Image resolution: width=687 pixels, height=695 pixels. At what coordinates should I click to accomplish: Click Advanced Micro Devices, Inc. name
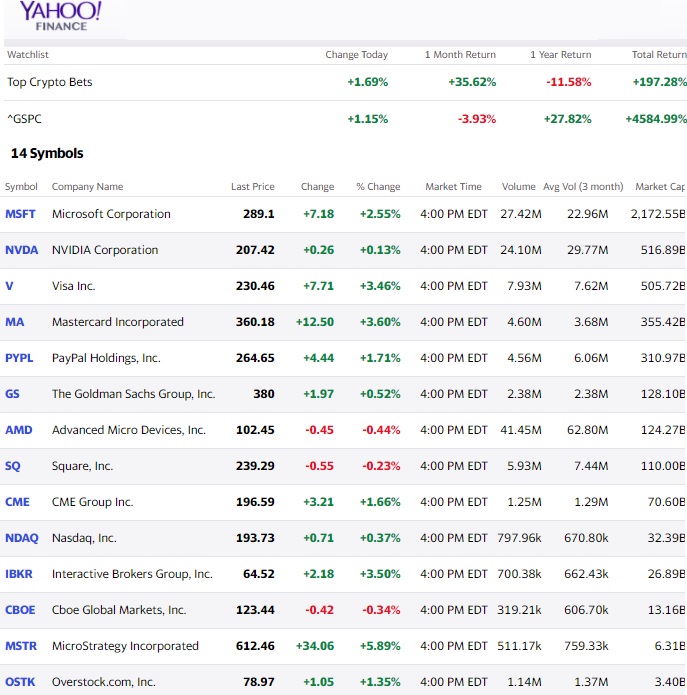coord(129,430)
